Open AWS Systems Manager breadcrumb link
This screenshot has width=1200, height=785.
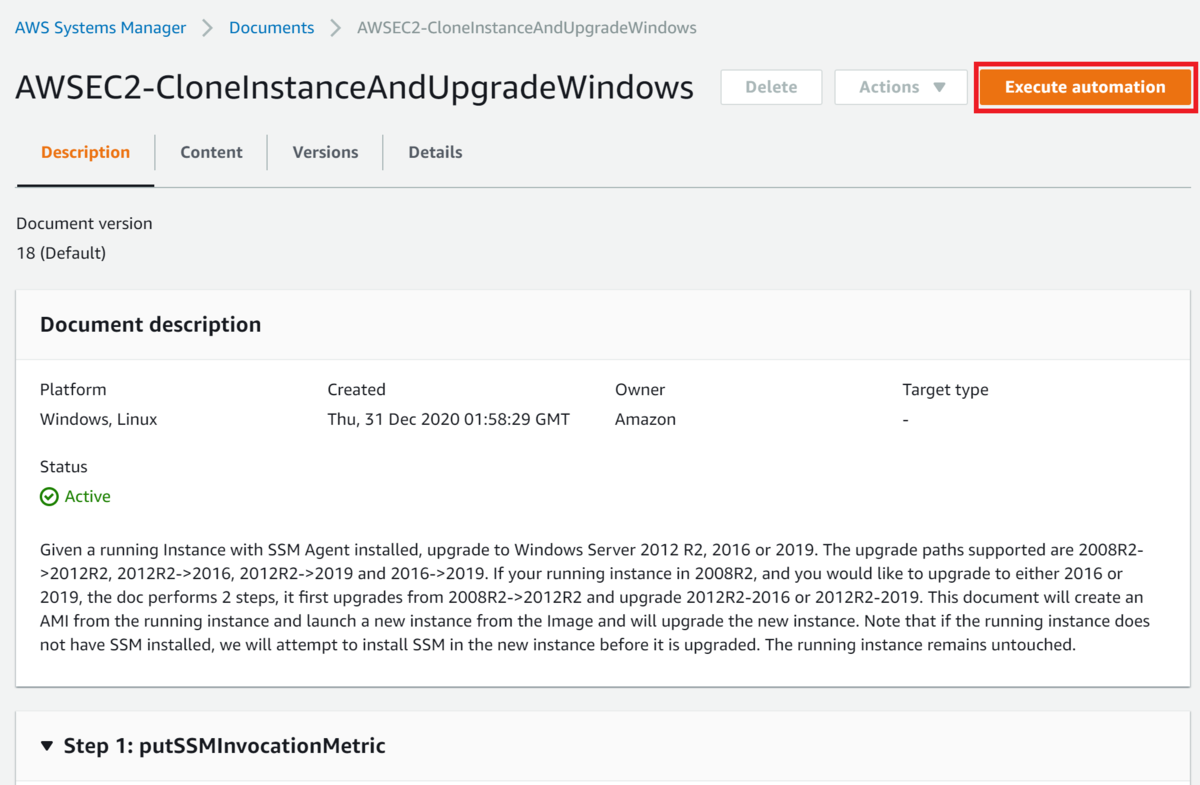100,28
